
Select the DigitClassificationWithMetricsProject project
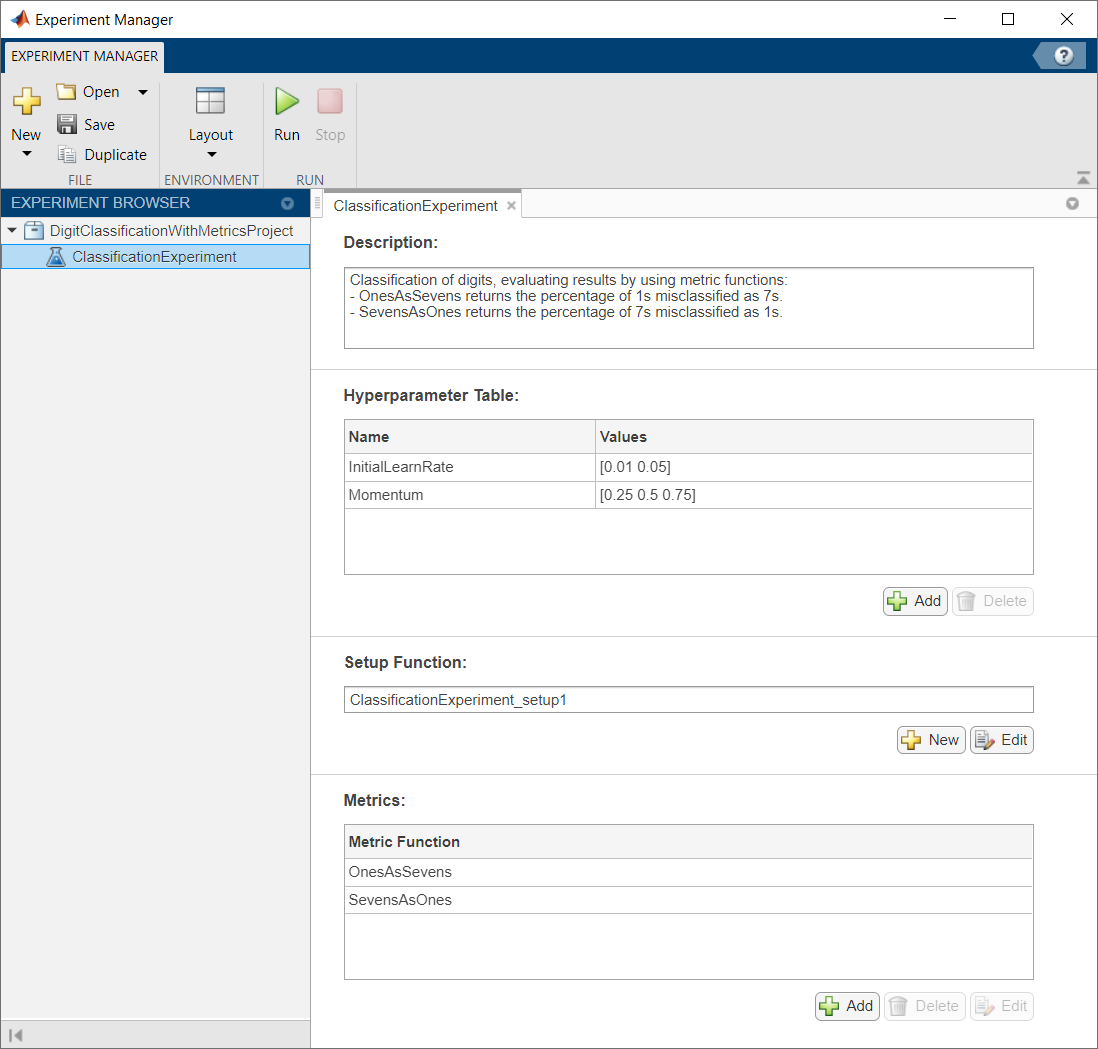tap(172, 230)
